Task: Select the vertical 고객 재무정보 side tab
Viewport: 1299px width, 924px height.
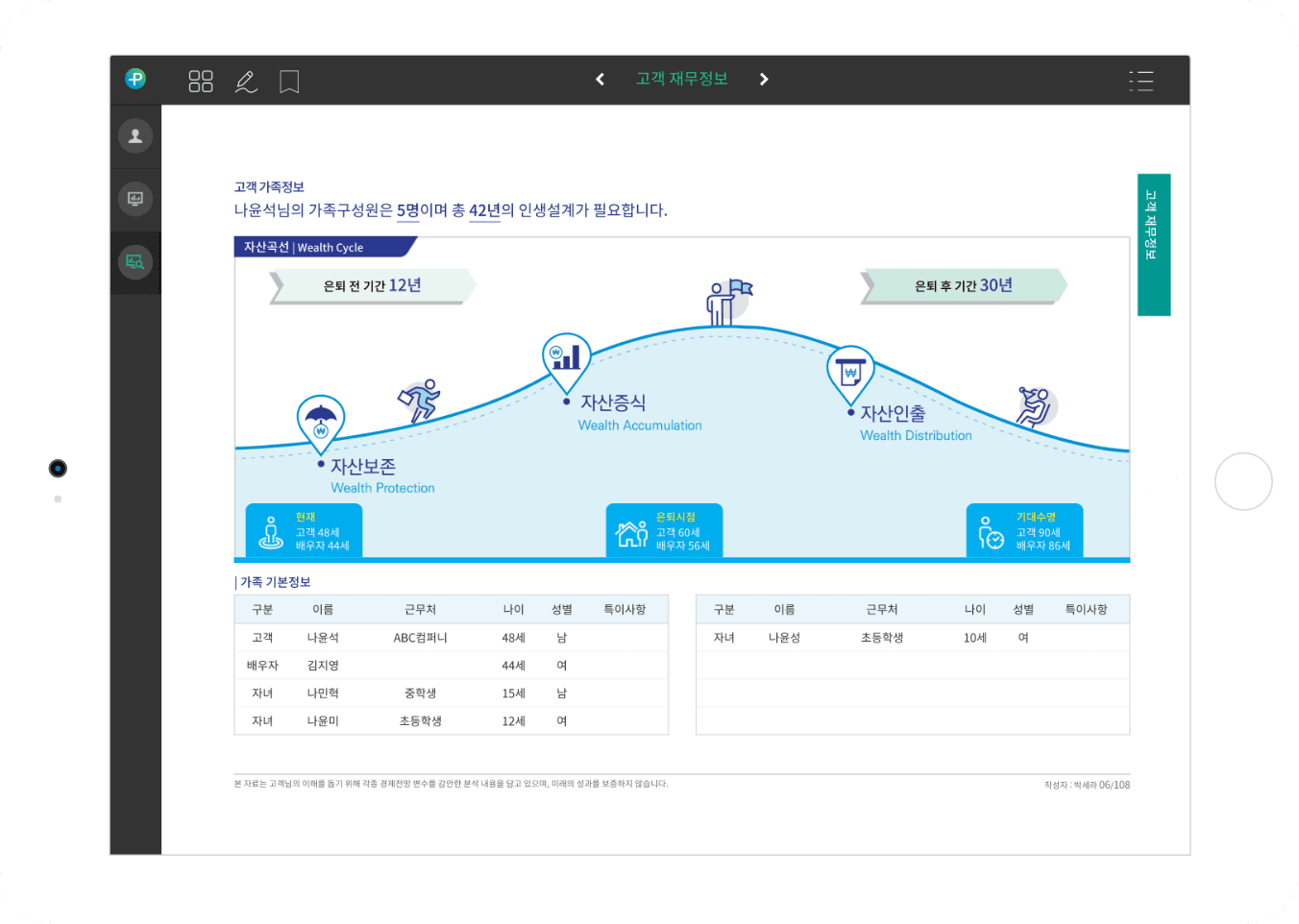Action: 1154,245
